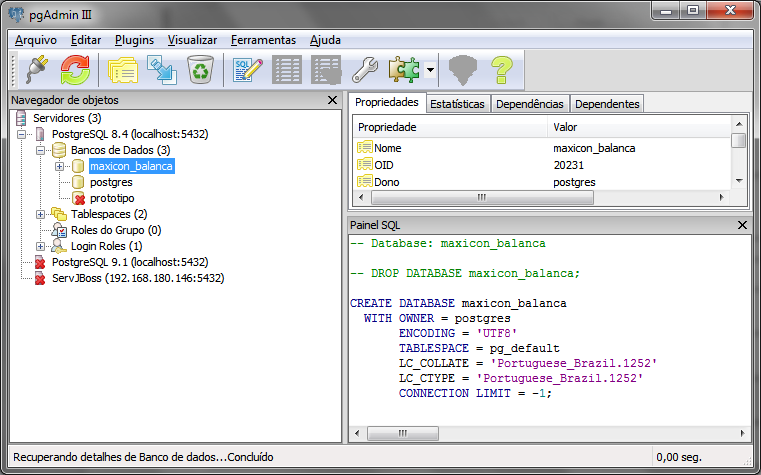Select the disconnected prototipo database
761x475 pixels.
(x=112, y=198)
